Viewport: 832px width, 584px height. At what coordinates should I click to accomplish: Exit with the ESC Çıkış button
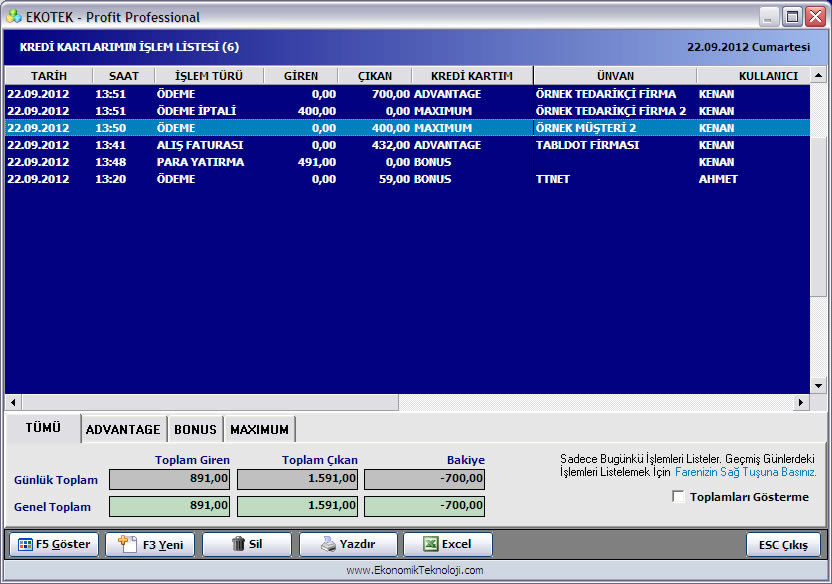point(783,545)
